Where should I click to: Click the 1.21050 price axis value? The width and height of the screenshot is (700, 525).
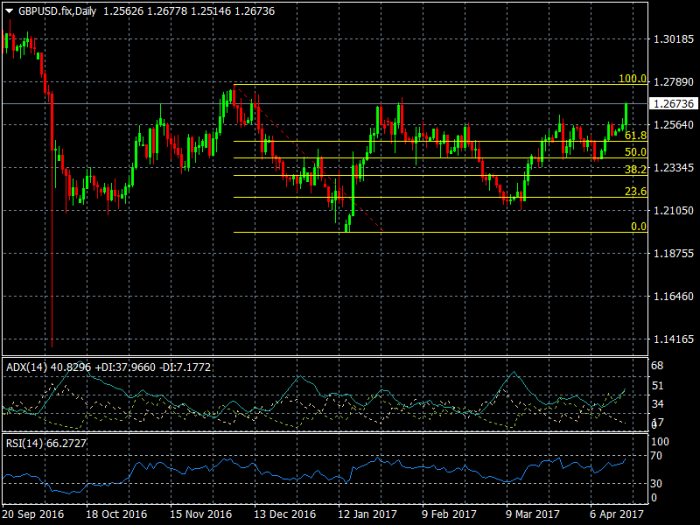673,211
